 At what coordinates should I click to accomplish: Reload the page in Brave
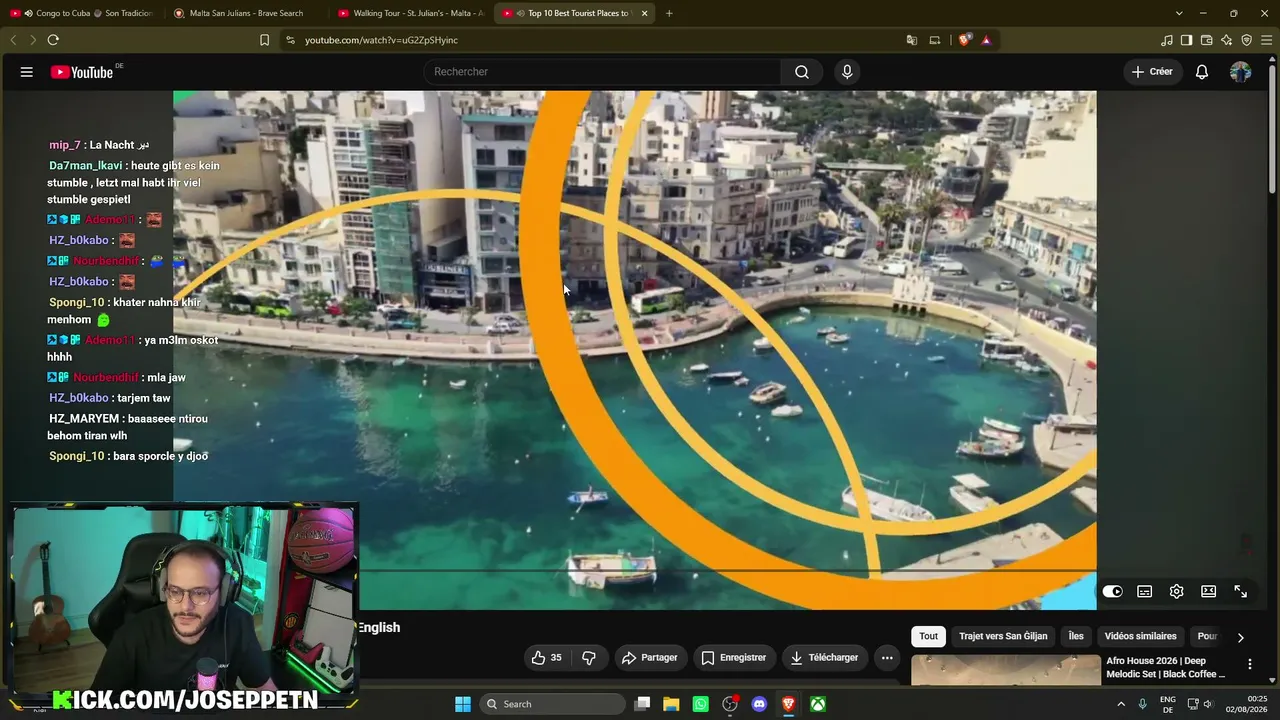tap(53, 40)
